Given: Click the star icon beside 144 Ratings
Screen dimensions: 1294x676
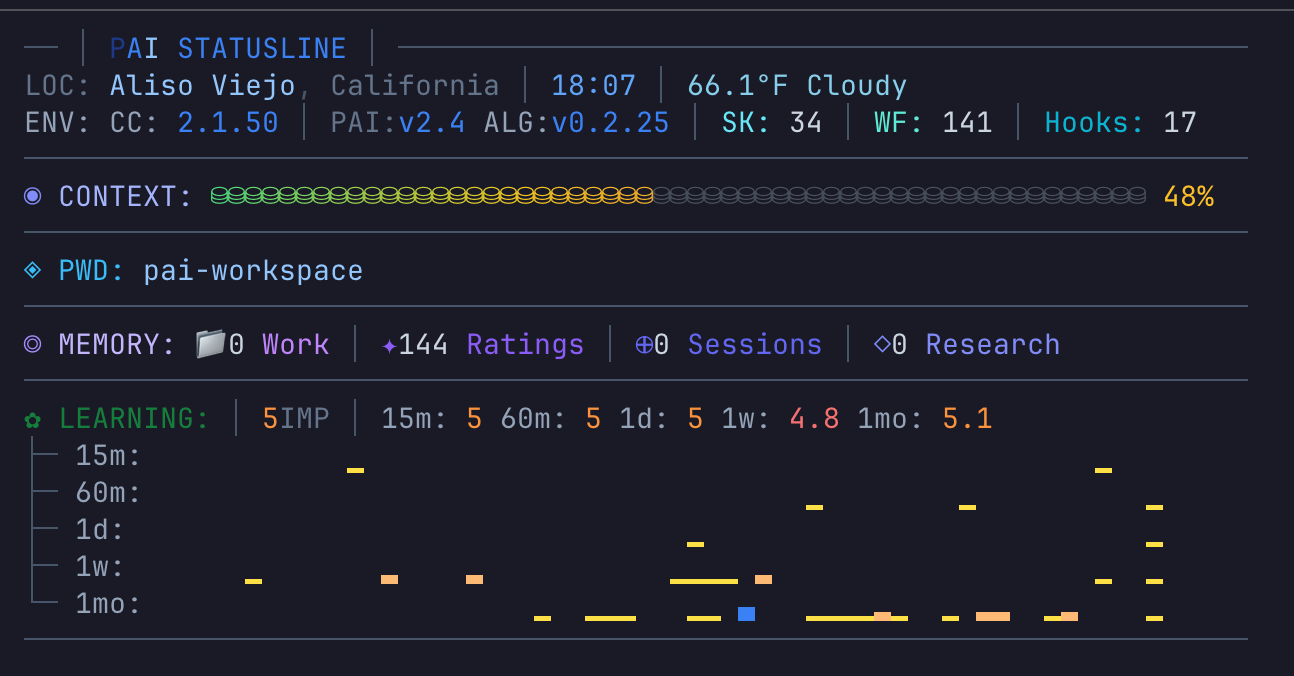Looking at the screenshot, I should coord(389,345).
